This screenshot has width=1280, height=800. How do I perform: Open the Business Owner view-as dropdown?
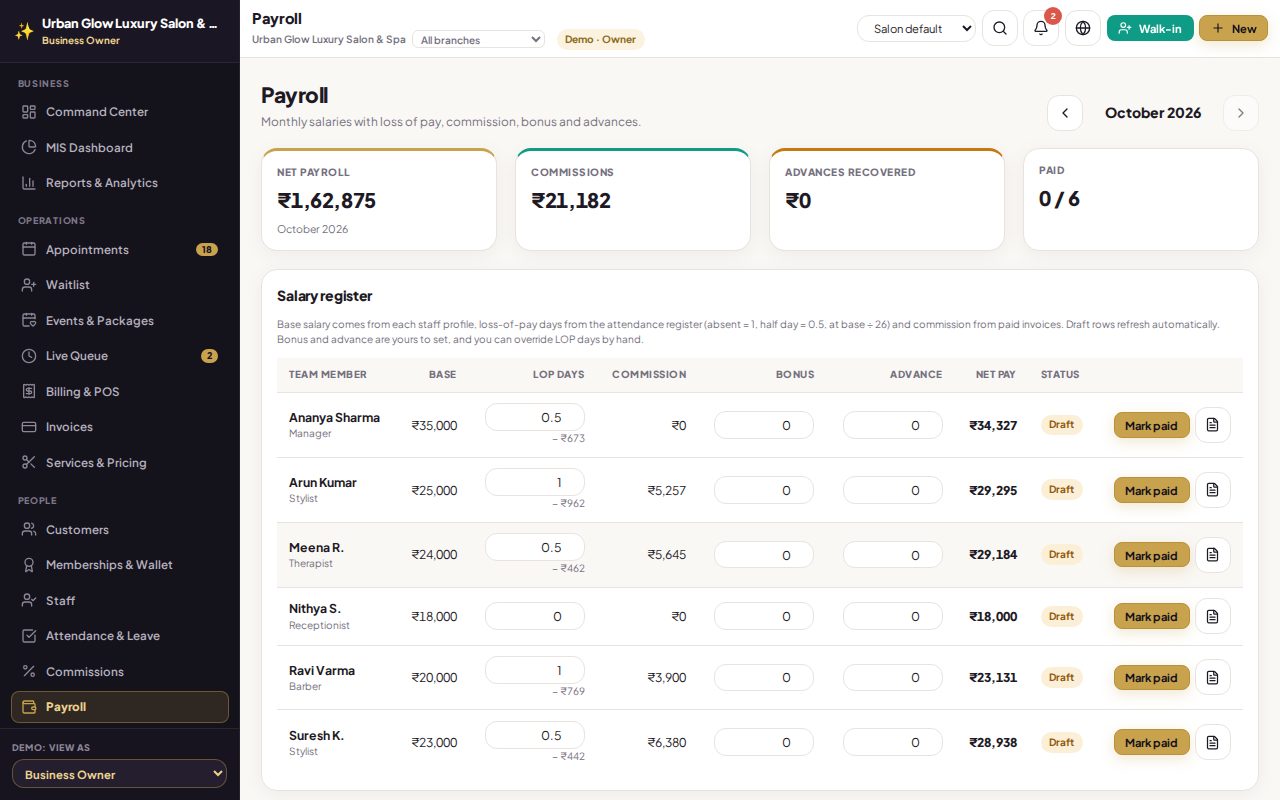pyautogui.click(x=120, y=774)
